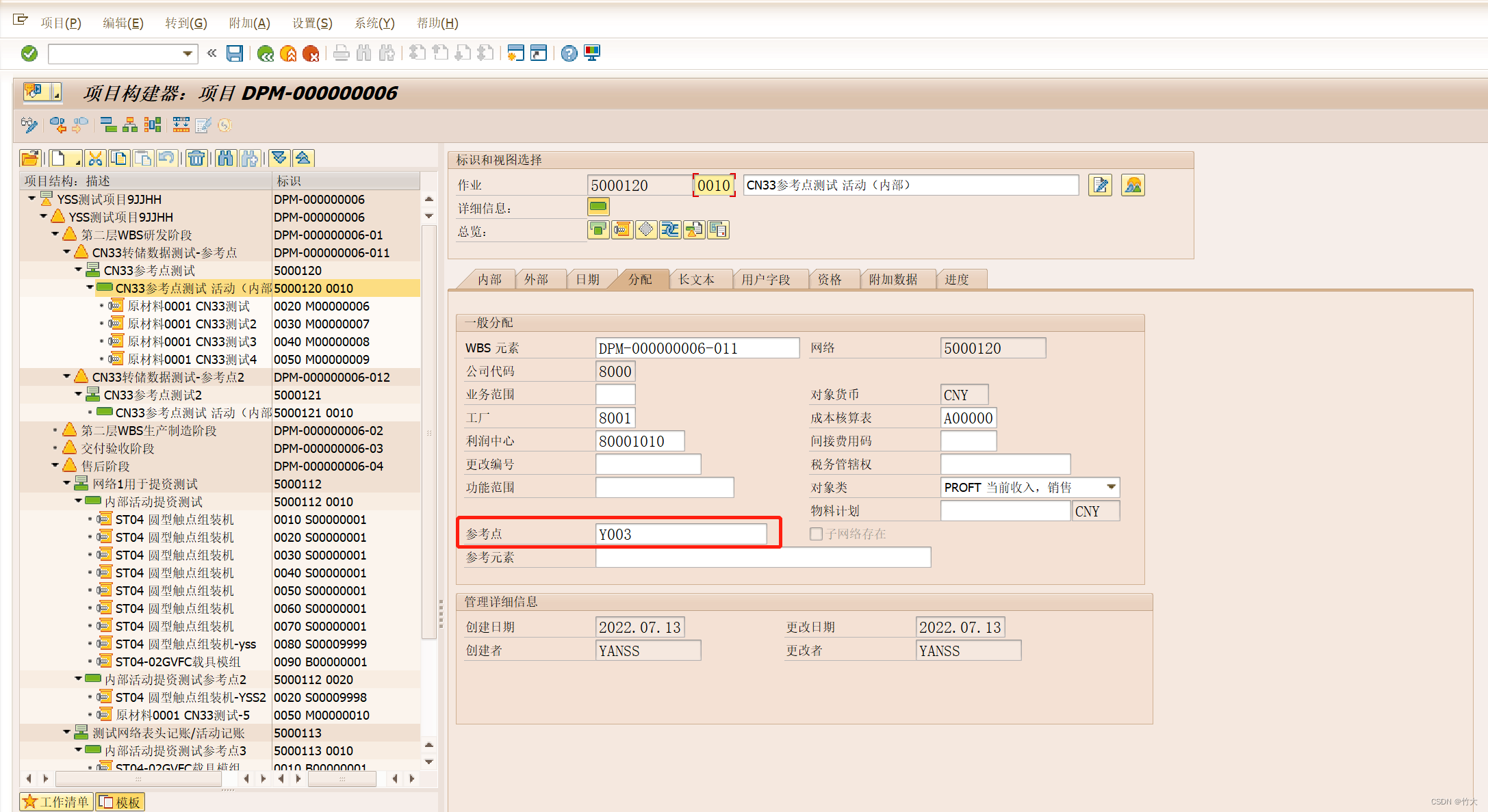Click the Undo icon in the structure toolbar
Screen dimensions: 1488x812
166,158
